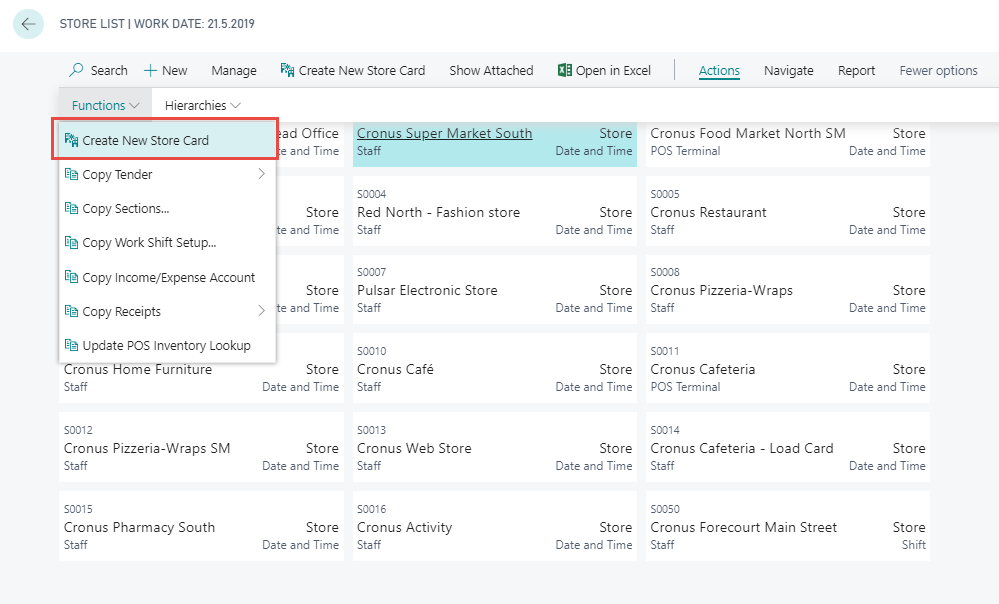
Task: Click the Update POS Inventory Lookup icon
Action: click(71, 345)
